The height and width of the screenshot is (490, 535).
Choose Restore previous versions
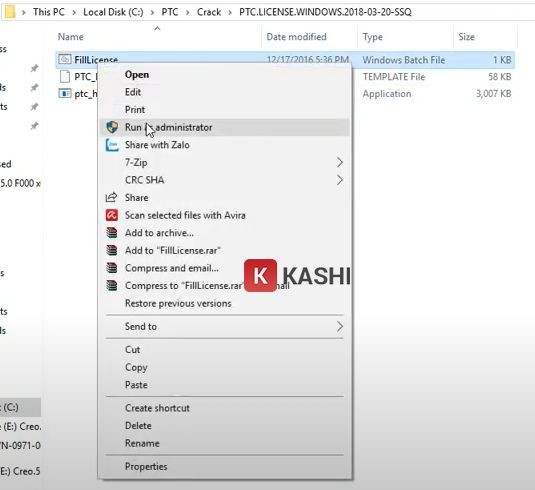click(x=225, y=303)
